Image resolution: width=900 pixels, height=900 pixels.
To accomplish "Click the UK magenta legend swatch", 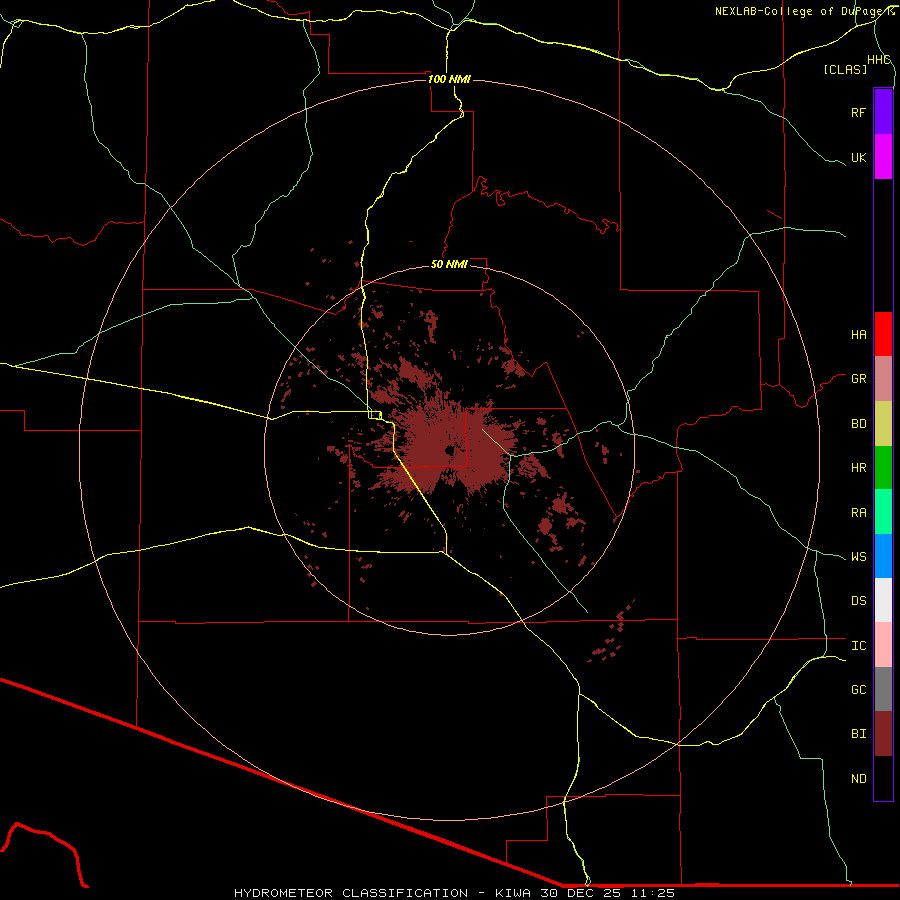I will point(883,157).
